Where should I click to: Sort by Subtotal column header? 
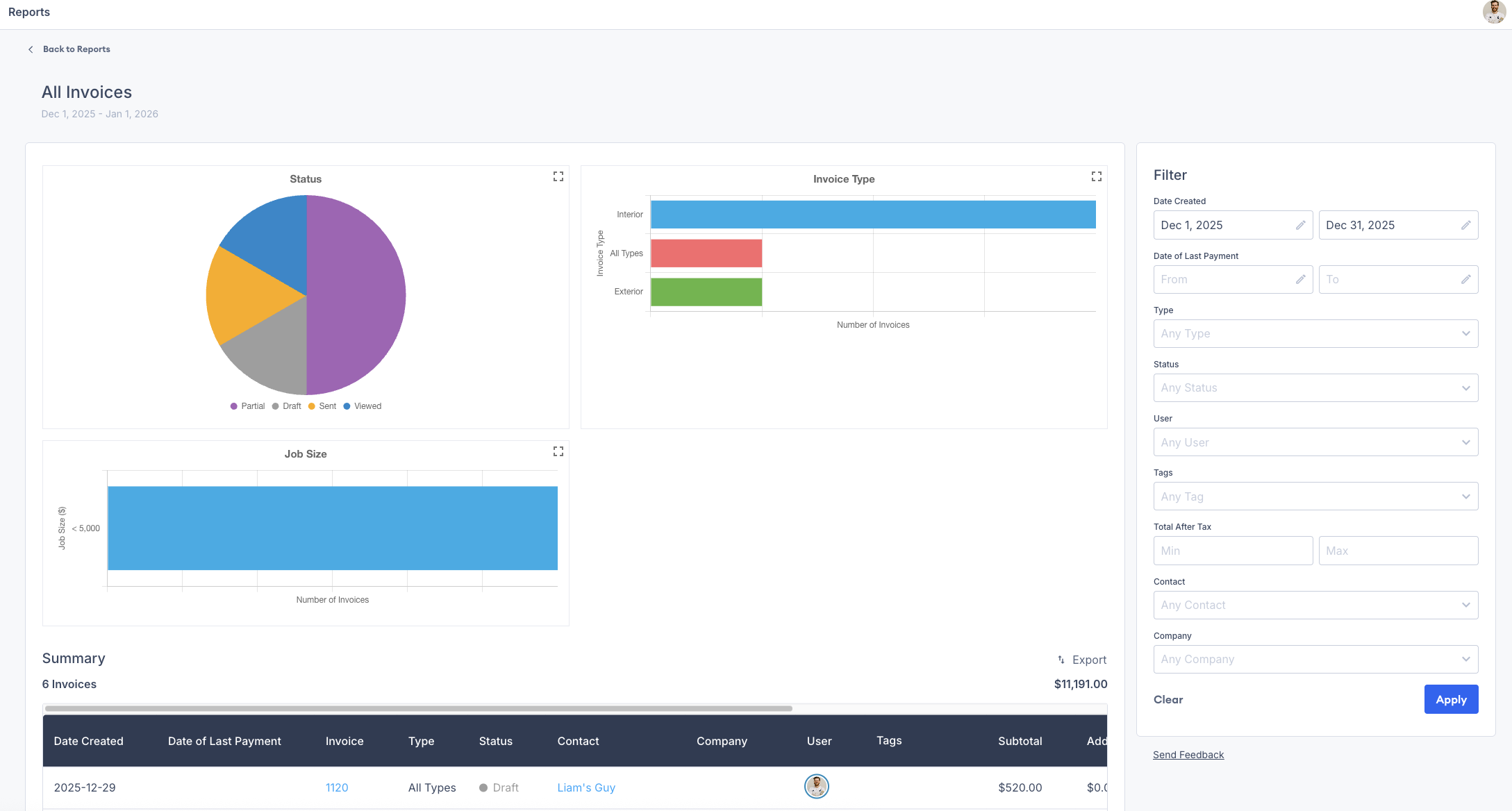tap(1020, 741)
